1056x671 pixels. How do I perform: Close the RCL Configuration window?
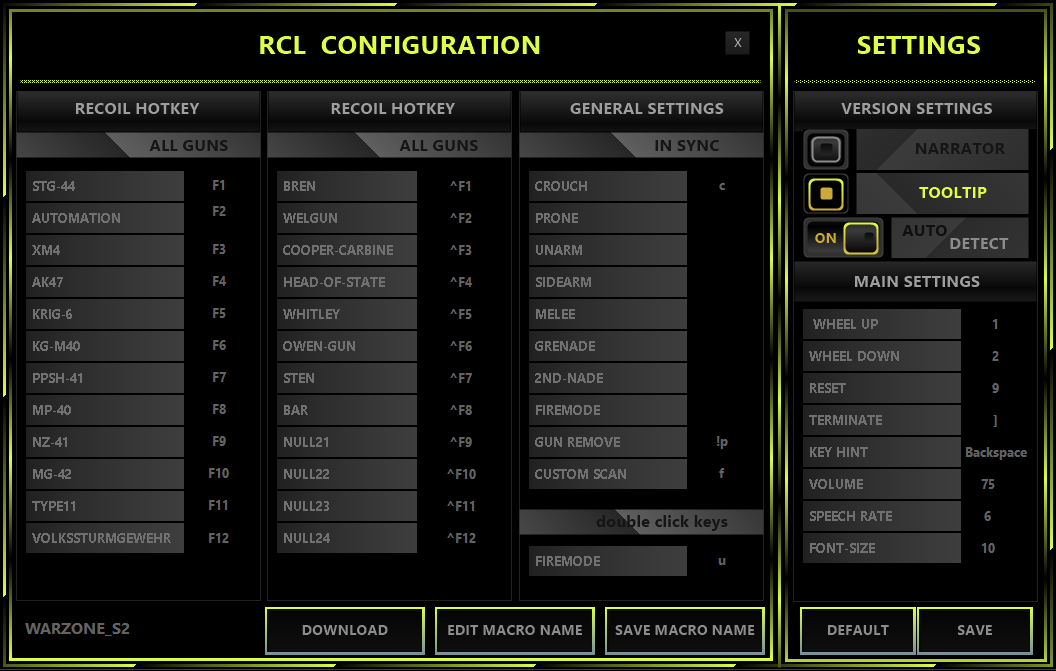point(737,42)
